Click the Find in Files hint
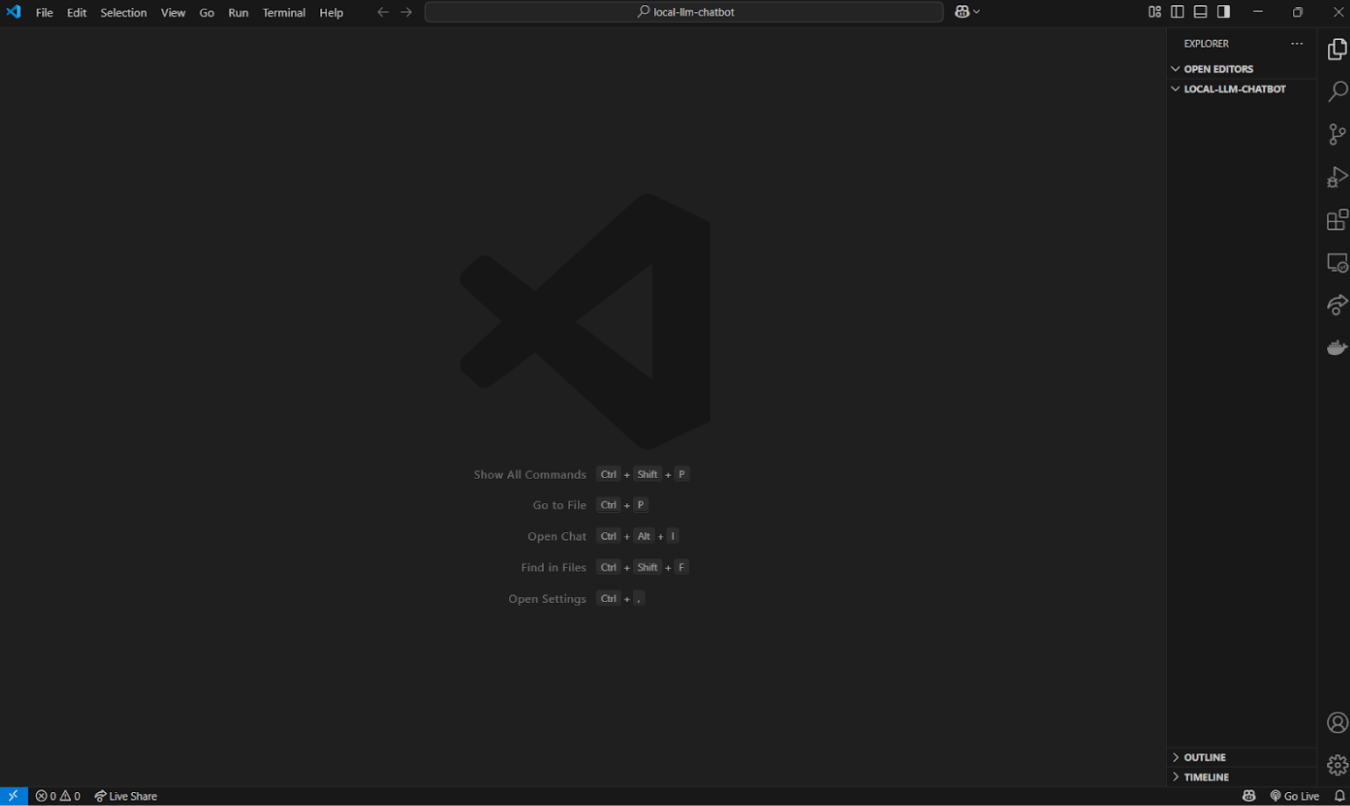 click(605, 567)
